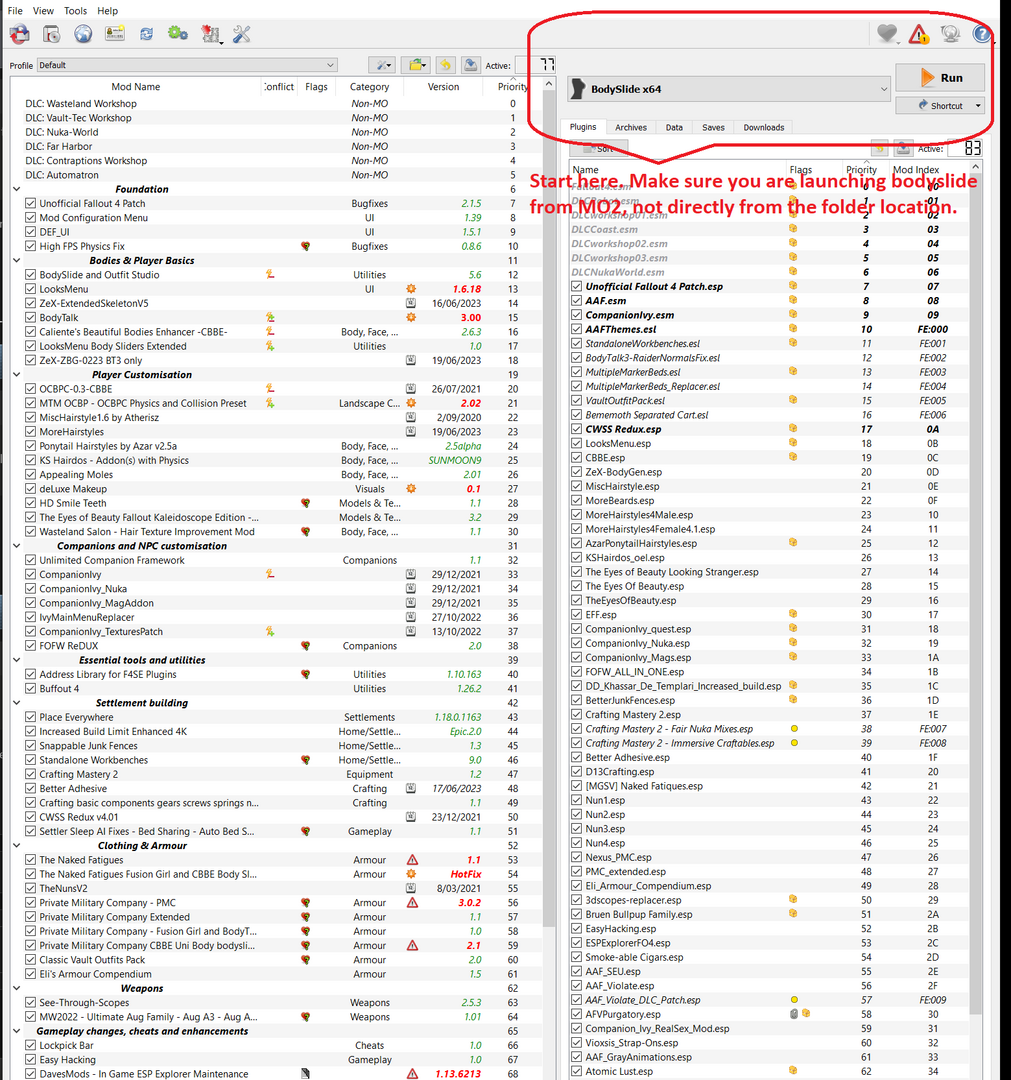This screenshot has height=1080, width=1011.
Task: Collapse the Weapons separator
Action: (17, 988)
